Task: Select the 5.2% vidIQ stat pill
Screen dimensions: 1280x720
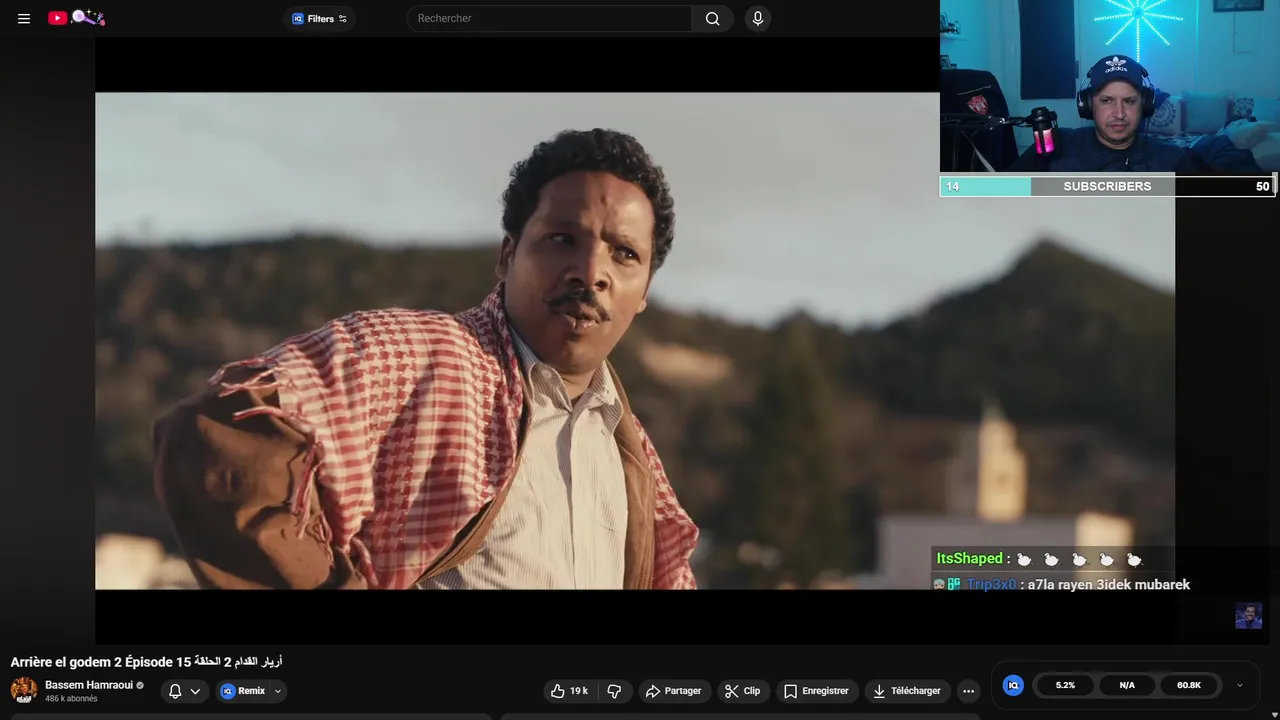Action: tap(1065, 685)
